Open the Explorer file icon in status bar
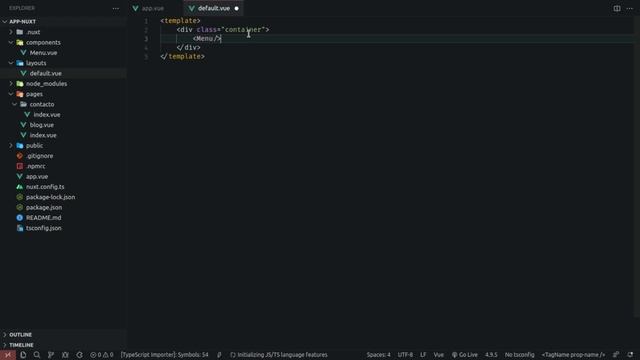The width and height of the screenshot is (640, 360). coord(23,355)
